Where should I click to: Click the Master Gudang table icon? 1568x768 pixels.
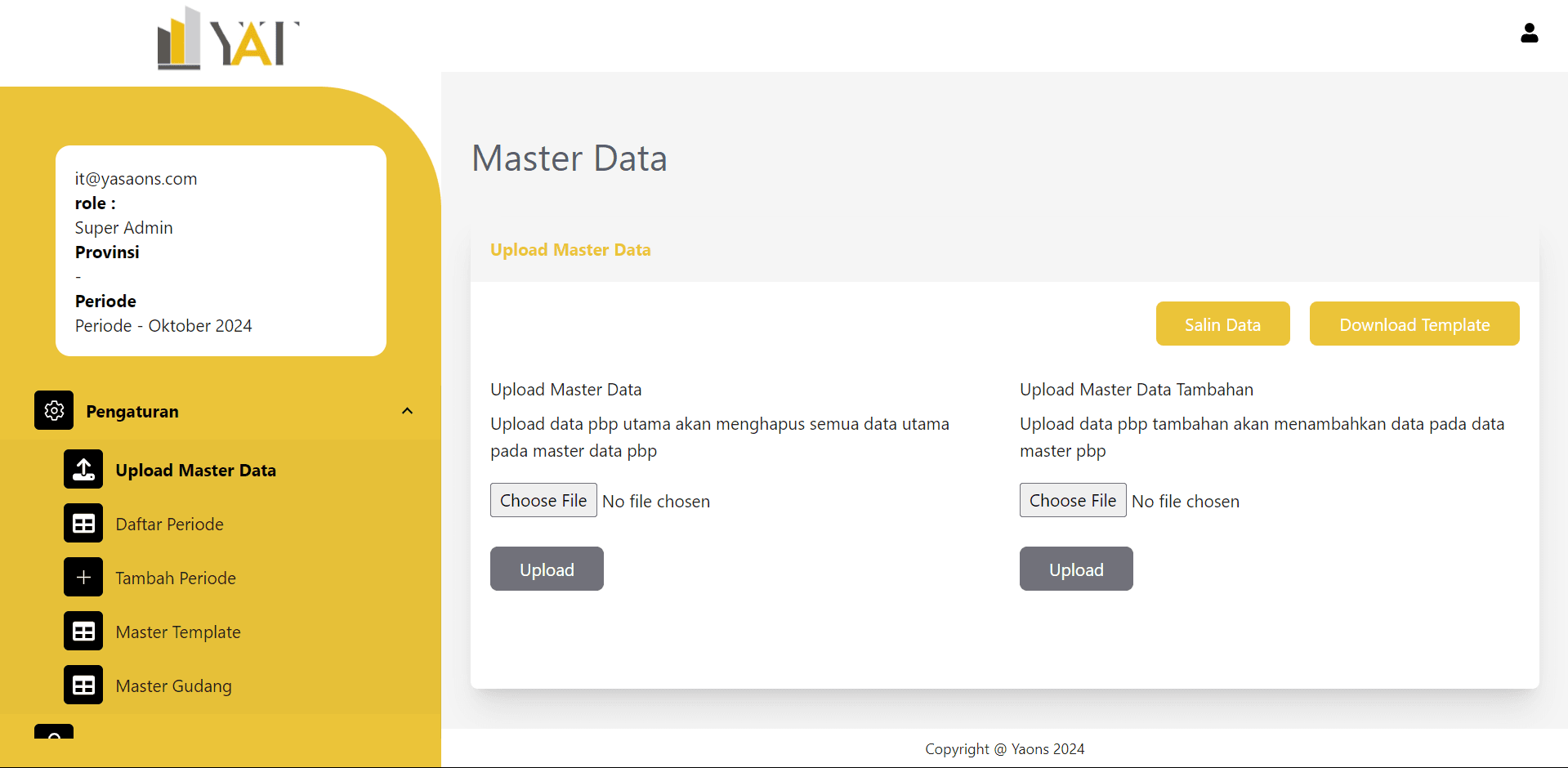click(x=83, y=685)
